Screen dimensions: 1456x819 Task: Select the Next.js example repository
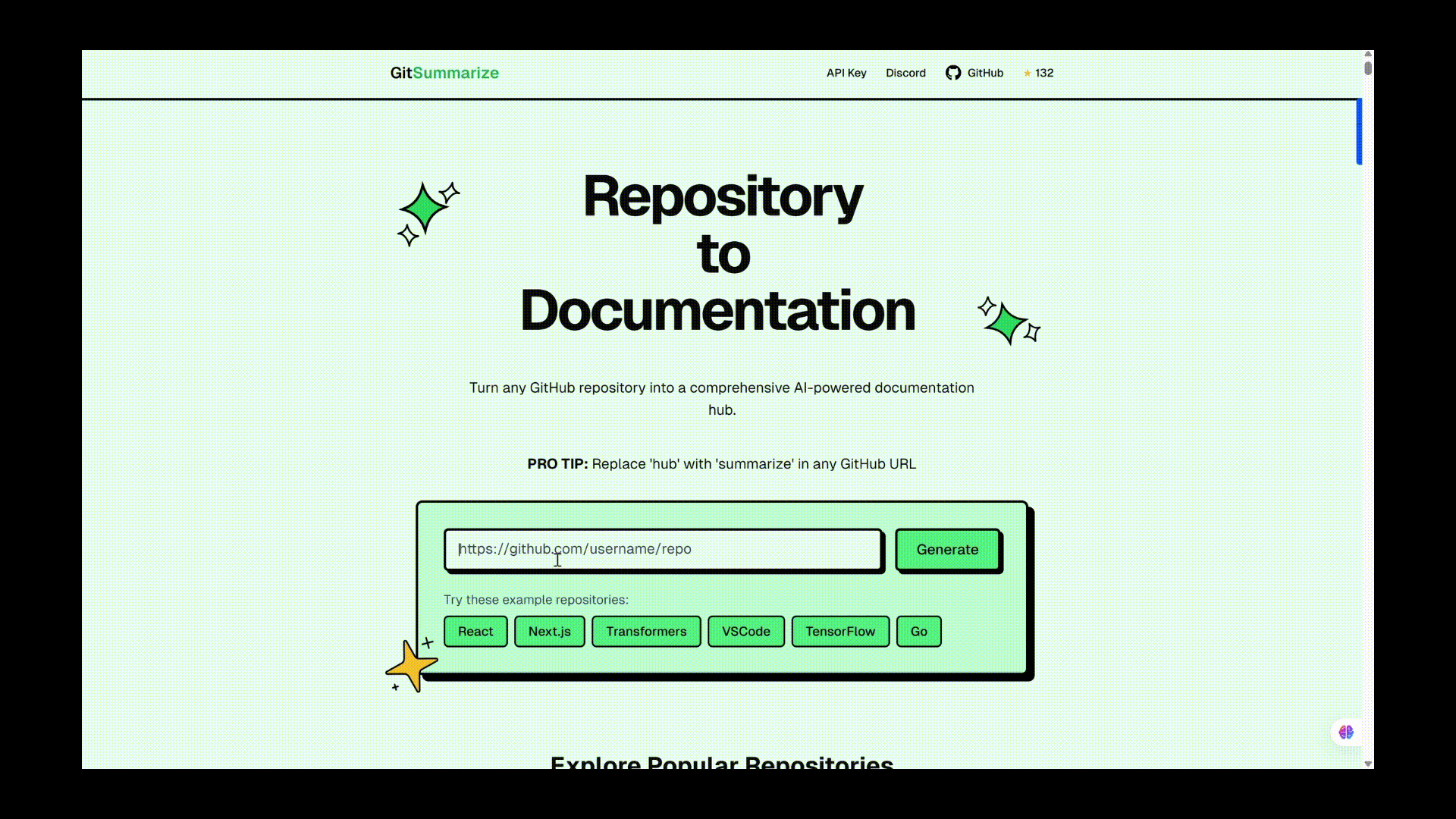(549, 631)
